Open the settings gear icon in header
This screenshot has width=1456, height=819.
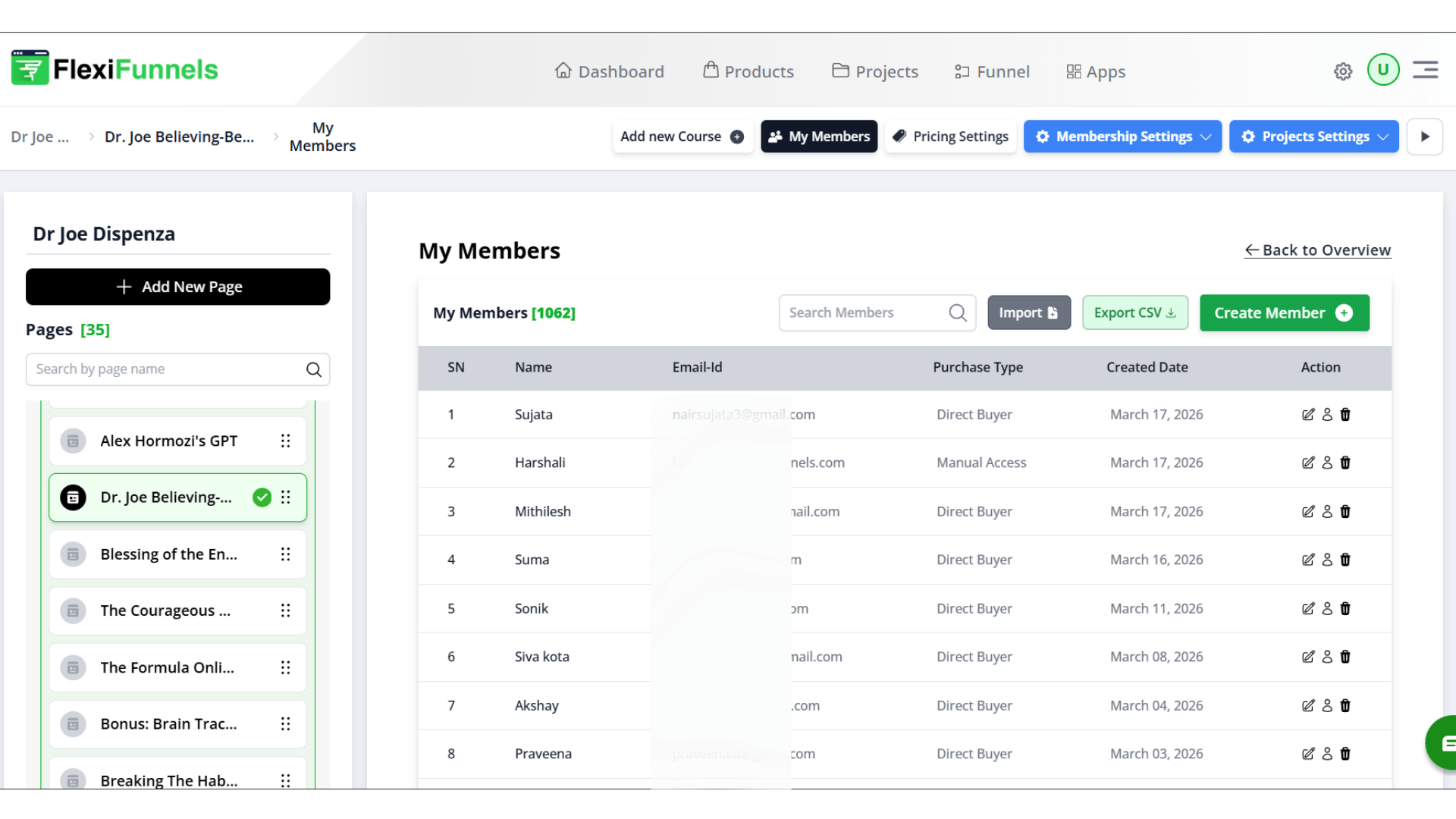pos(1343,71)
